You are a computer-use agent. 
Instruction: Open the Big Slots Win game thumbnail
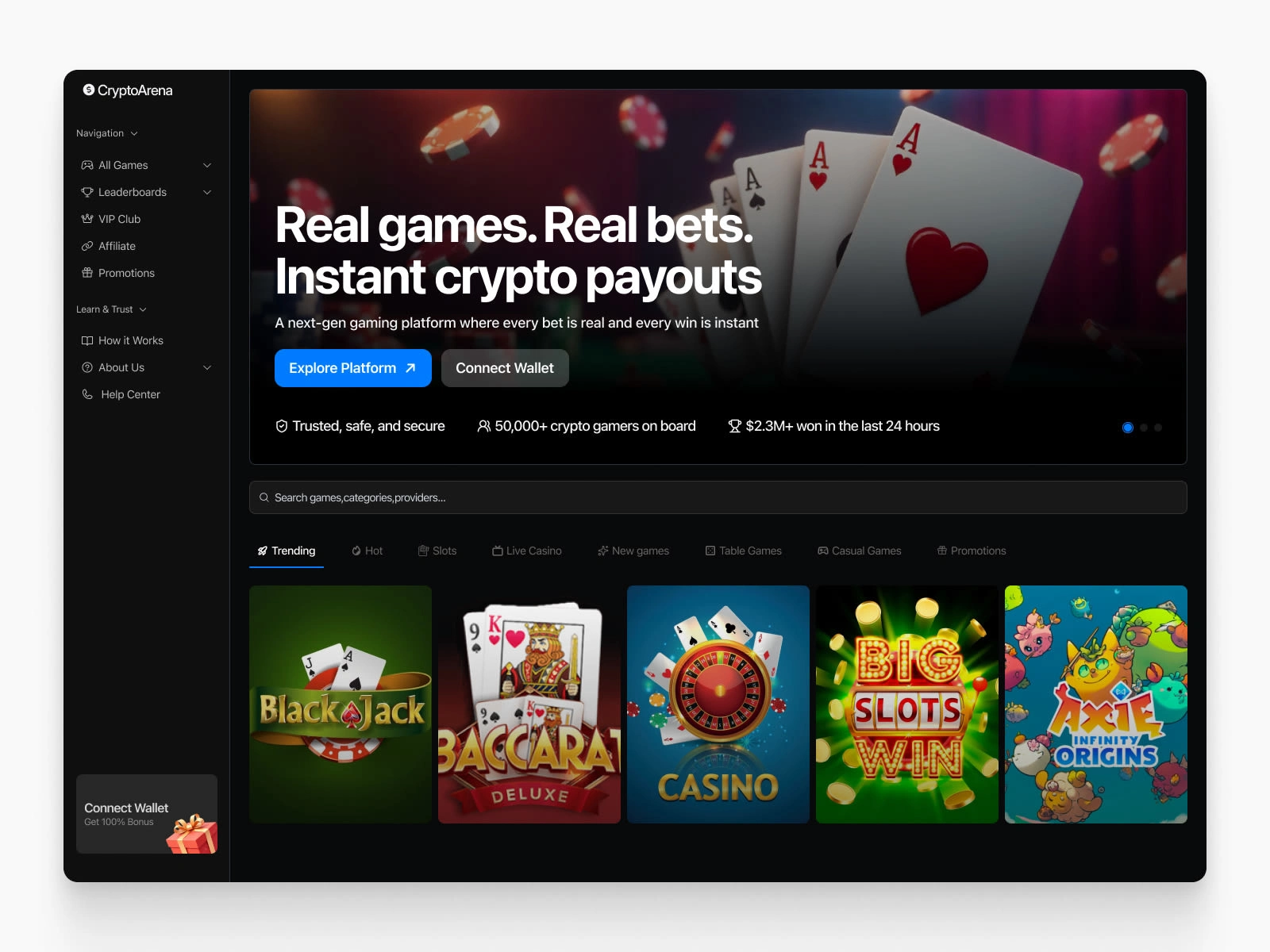907,704
